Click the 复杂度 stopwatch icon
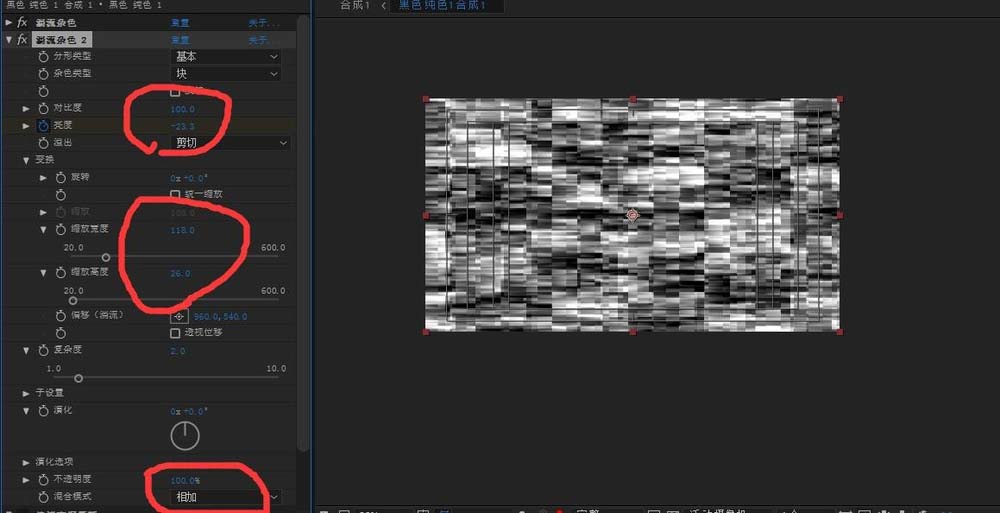The width and height of the screenshot is (1000, 513). [x=43, y=350]
